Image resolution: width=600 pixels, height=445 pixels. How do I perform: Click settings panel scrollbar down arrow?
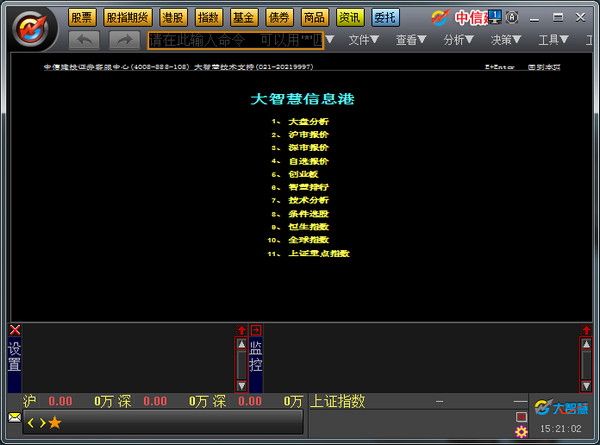(241, 386)
